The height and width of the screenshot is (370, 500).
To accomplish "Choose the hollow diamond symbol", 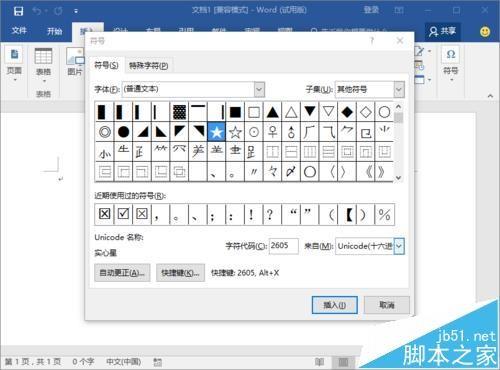I will pyautogui.click(x=366, y=112).
